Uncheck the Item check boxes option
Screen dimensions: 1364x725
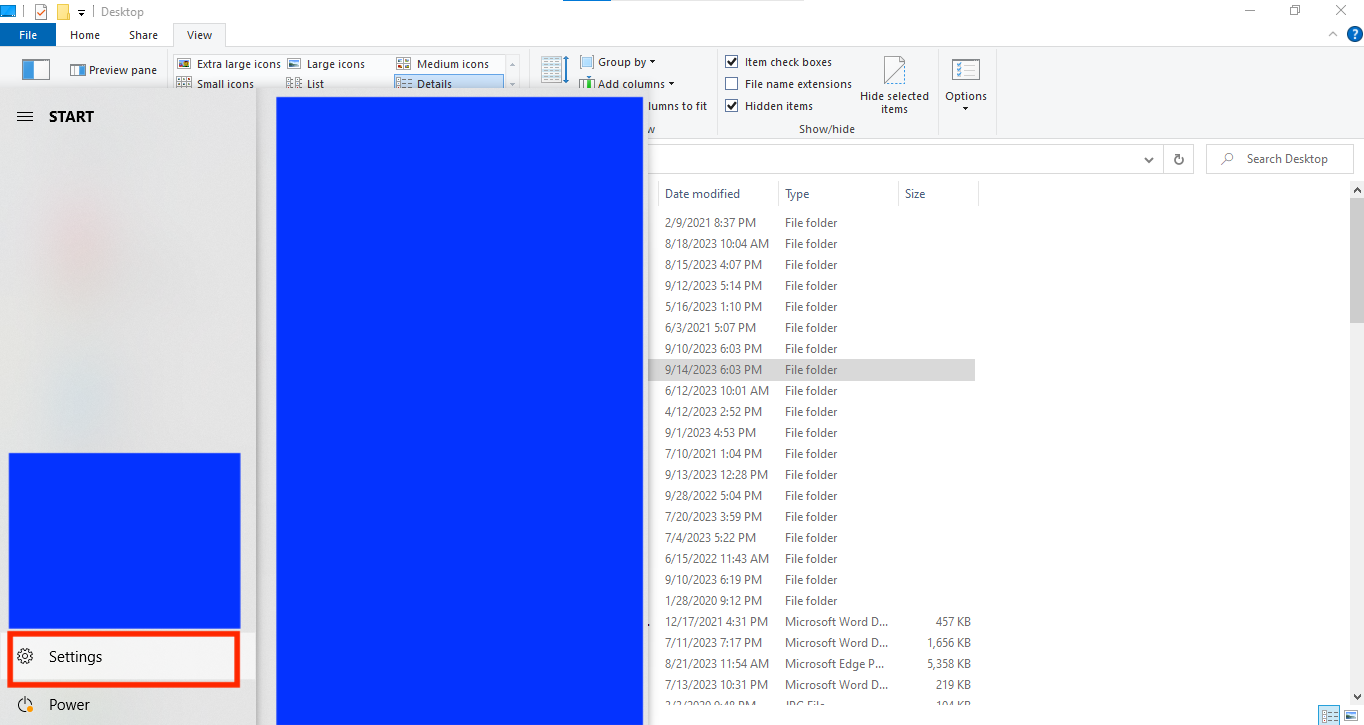(732, 61)
